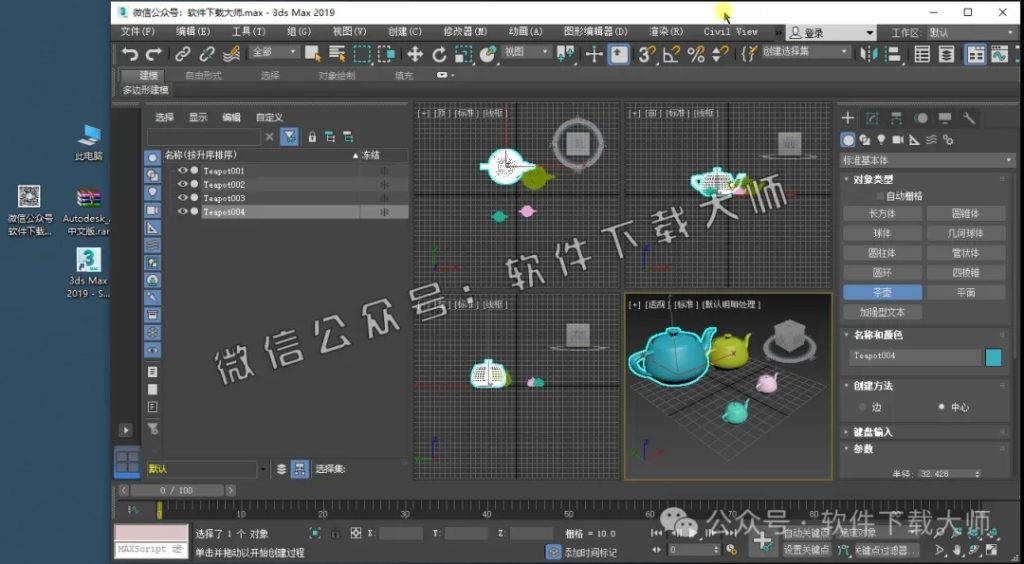This screenshot has width=1024, height=564.
Task: Switch to the 对象绘制 ribbon tab
Action: [337, 76]
